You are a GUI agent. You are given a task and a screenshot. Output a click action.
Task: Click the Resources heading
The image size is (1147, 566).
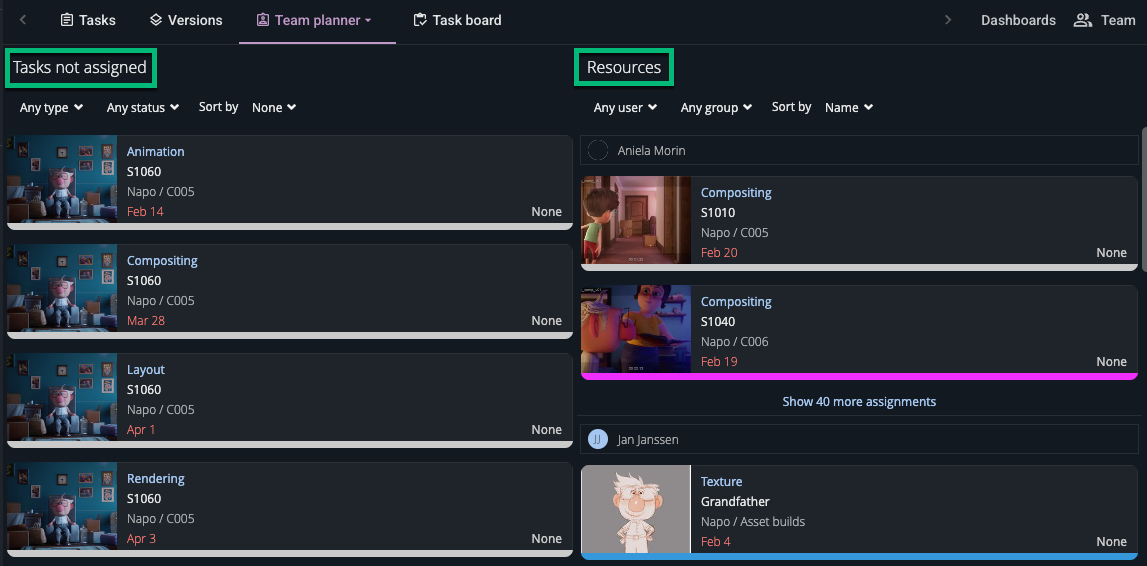(623, 67)
